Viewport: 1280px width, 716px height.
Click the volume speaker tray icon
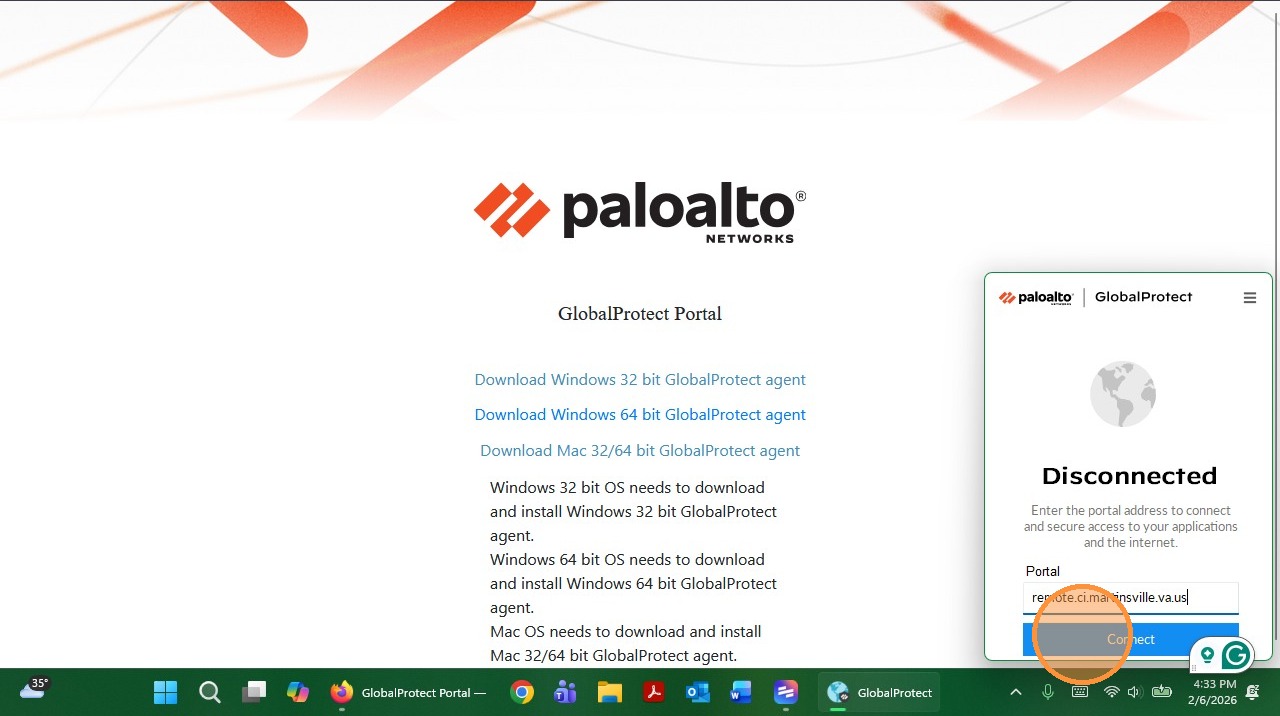[x=1134, y=692]
